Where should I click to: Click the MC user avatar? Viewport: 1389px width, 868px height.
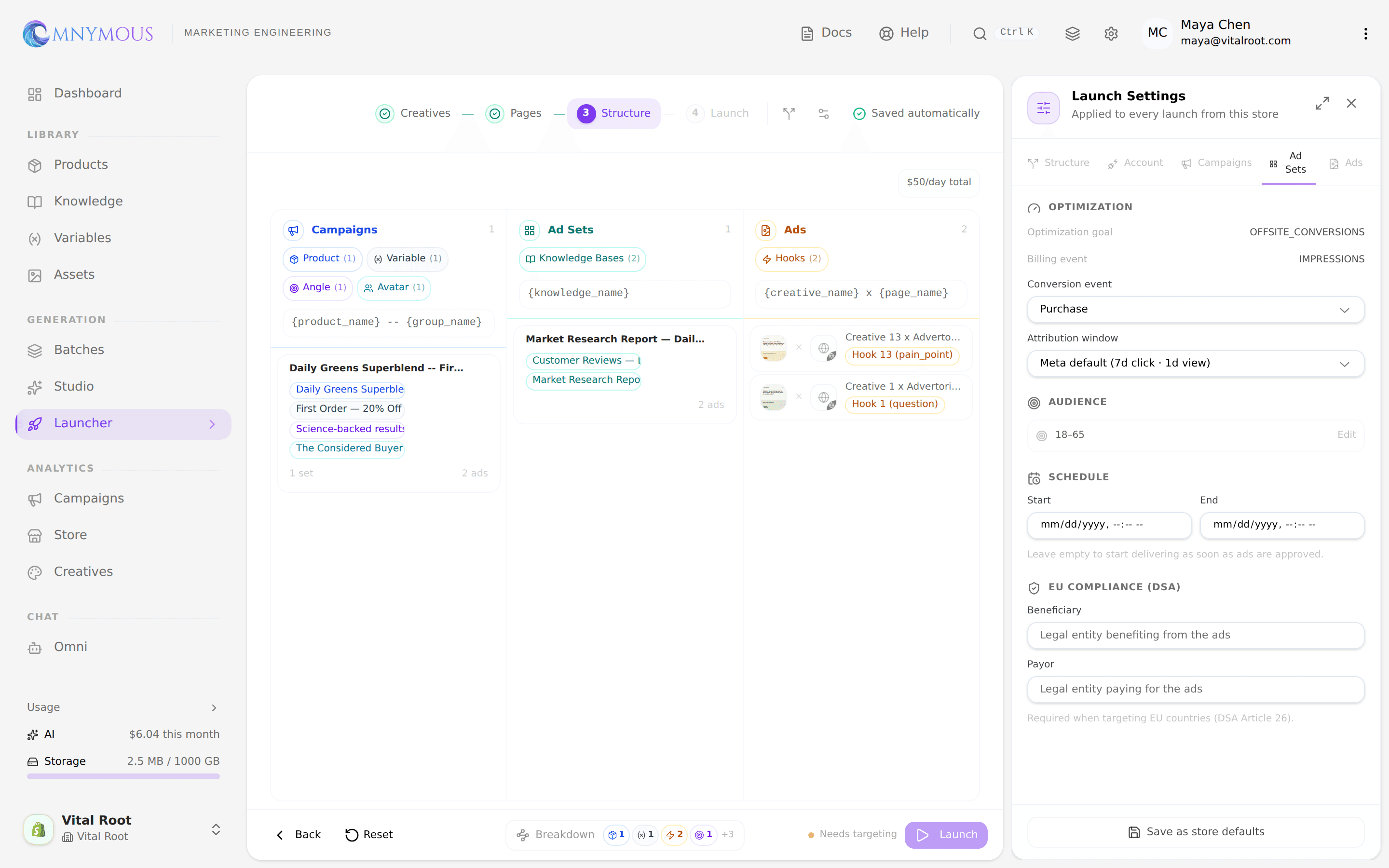tap(1157, 33)
